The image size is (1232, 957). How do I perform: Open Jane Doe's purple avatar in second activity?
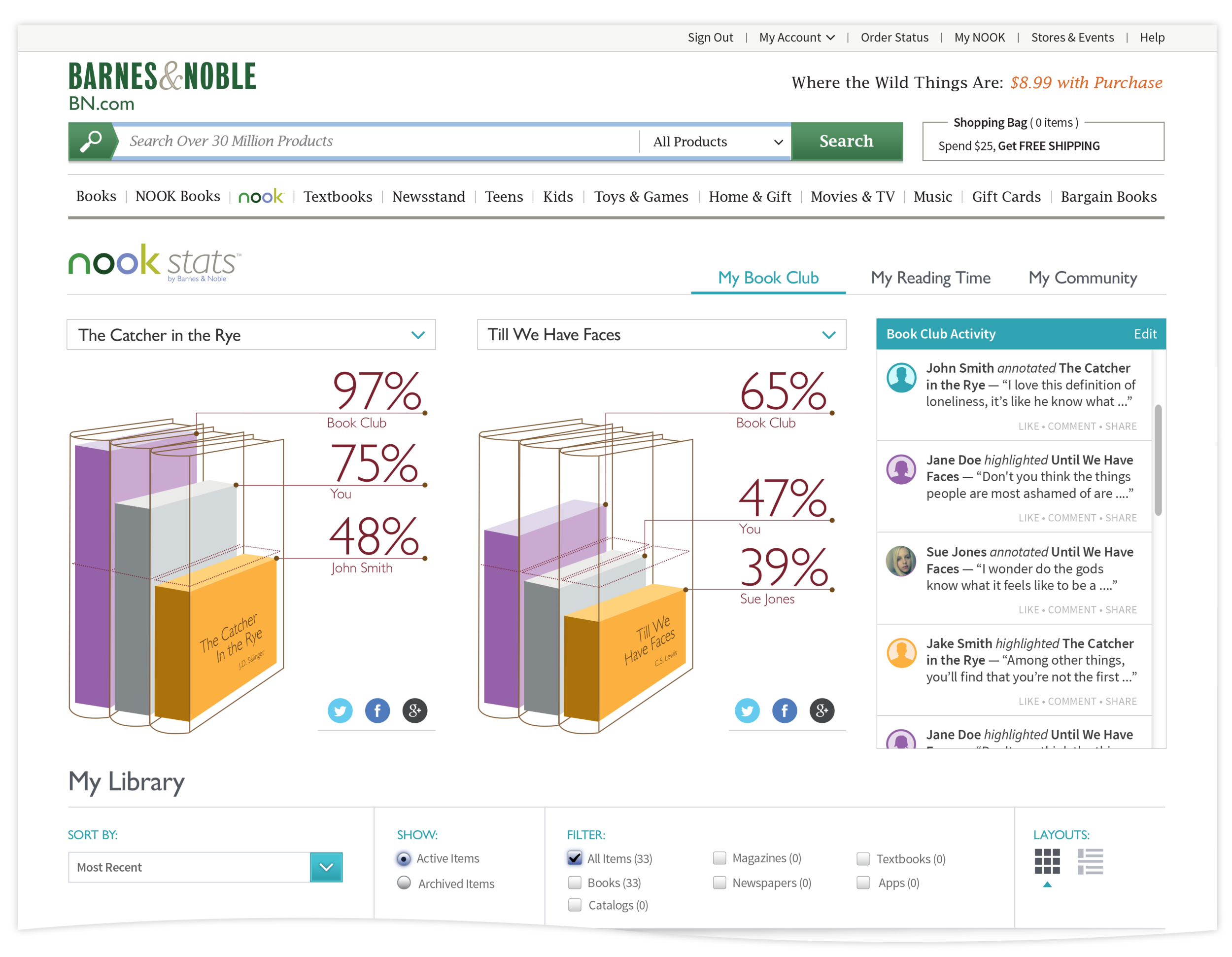[901, 469]
